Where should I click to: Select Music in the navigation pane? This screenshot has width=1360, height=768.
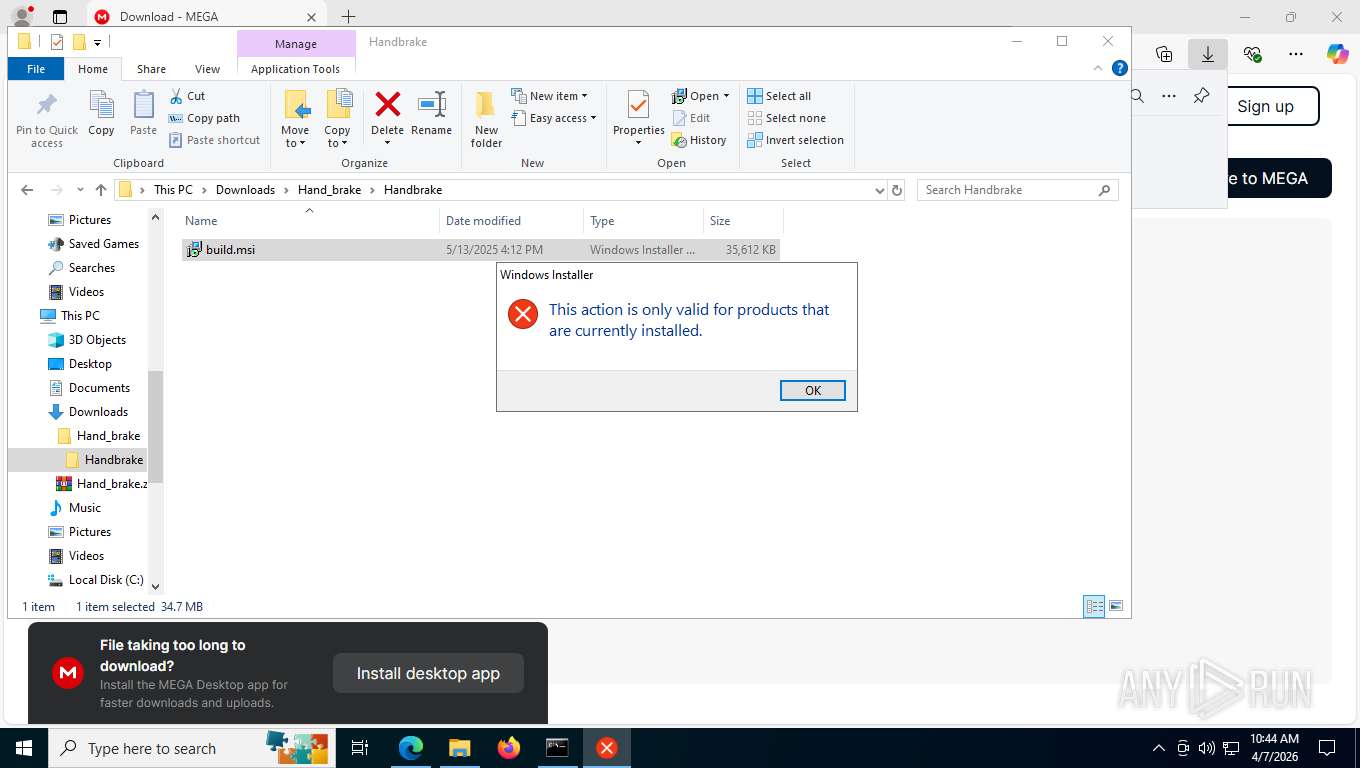click(x=84, y=508)
